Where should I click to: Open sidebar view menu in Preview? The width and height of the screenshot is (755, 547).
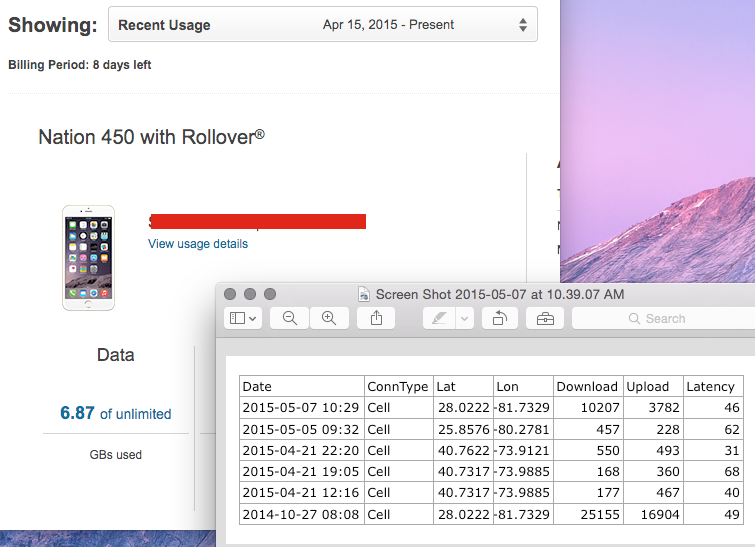click(x=243, y=318)
